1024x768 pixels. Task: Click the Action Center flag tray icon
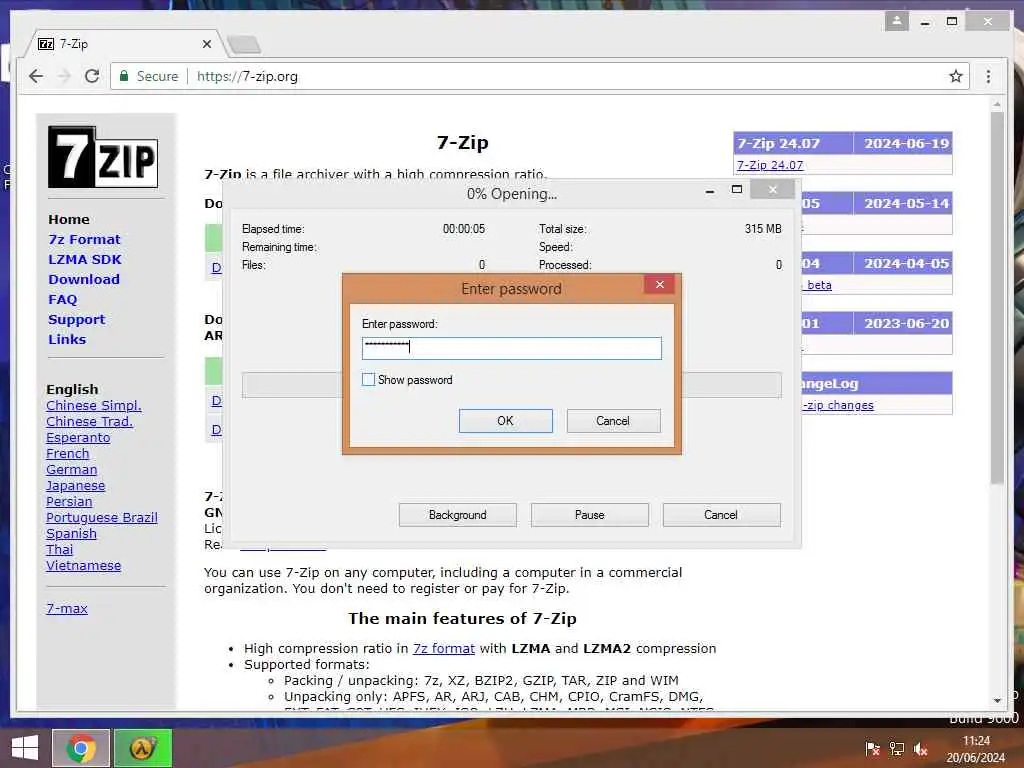tap(872, 748)
